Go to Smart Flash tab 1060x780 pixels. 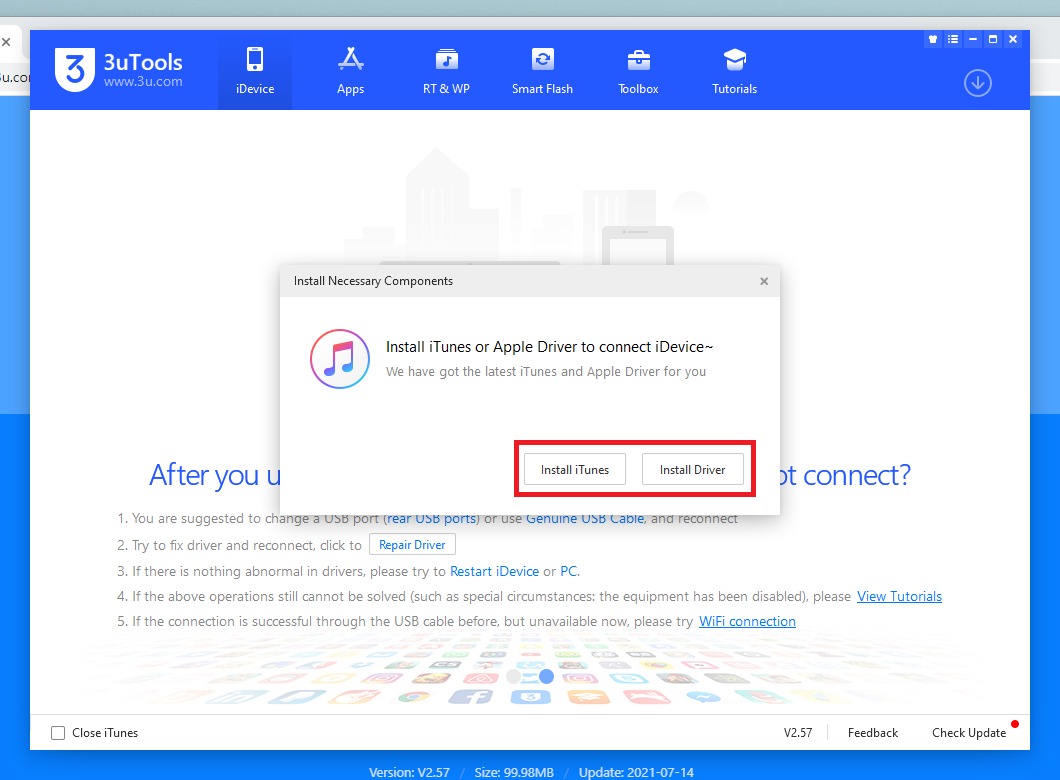(x=542, y=70)
